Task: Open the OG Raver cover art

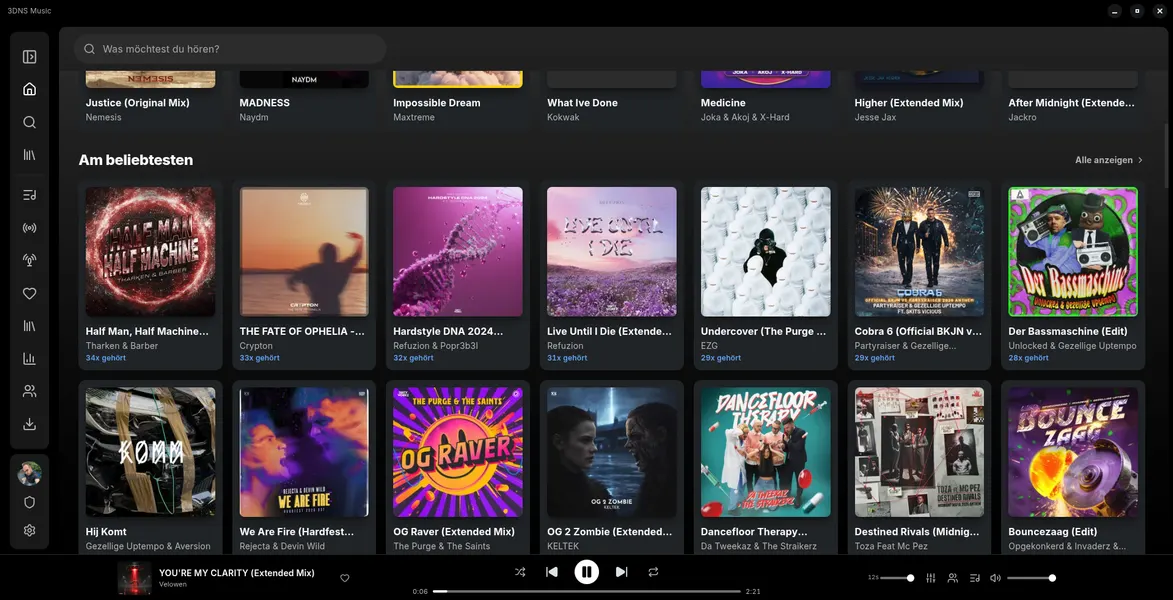Action: [458, 452]
